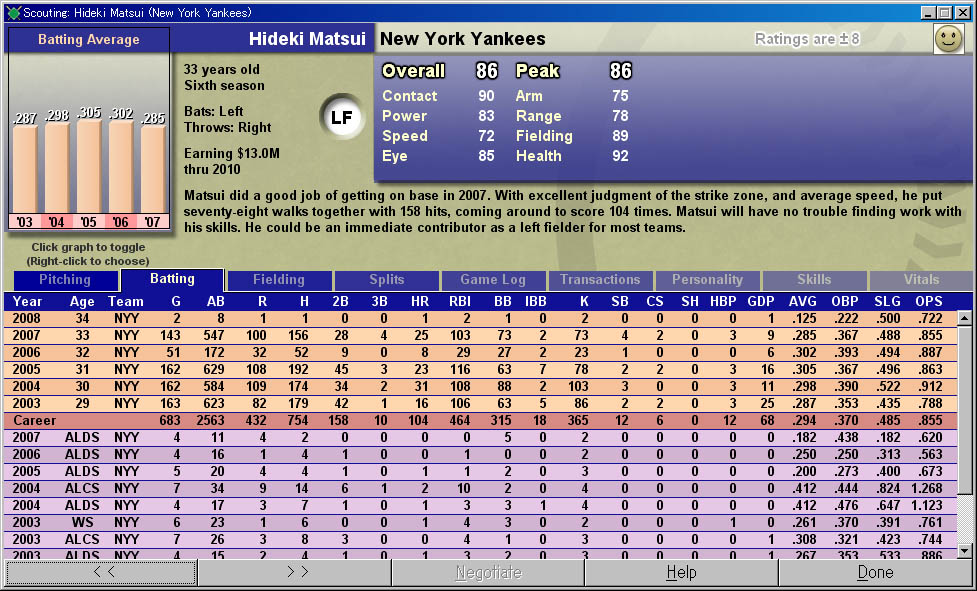Select the 2004 ALCS row

(x=480, y=488)
